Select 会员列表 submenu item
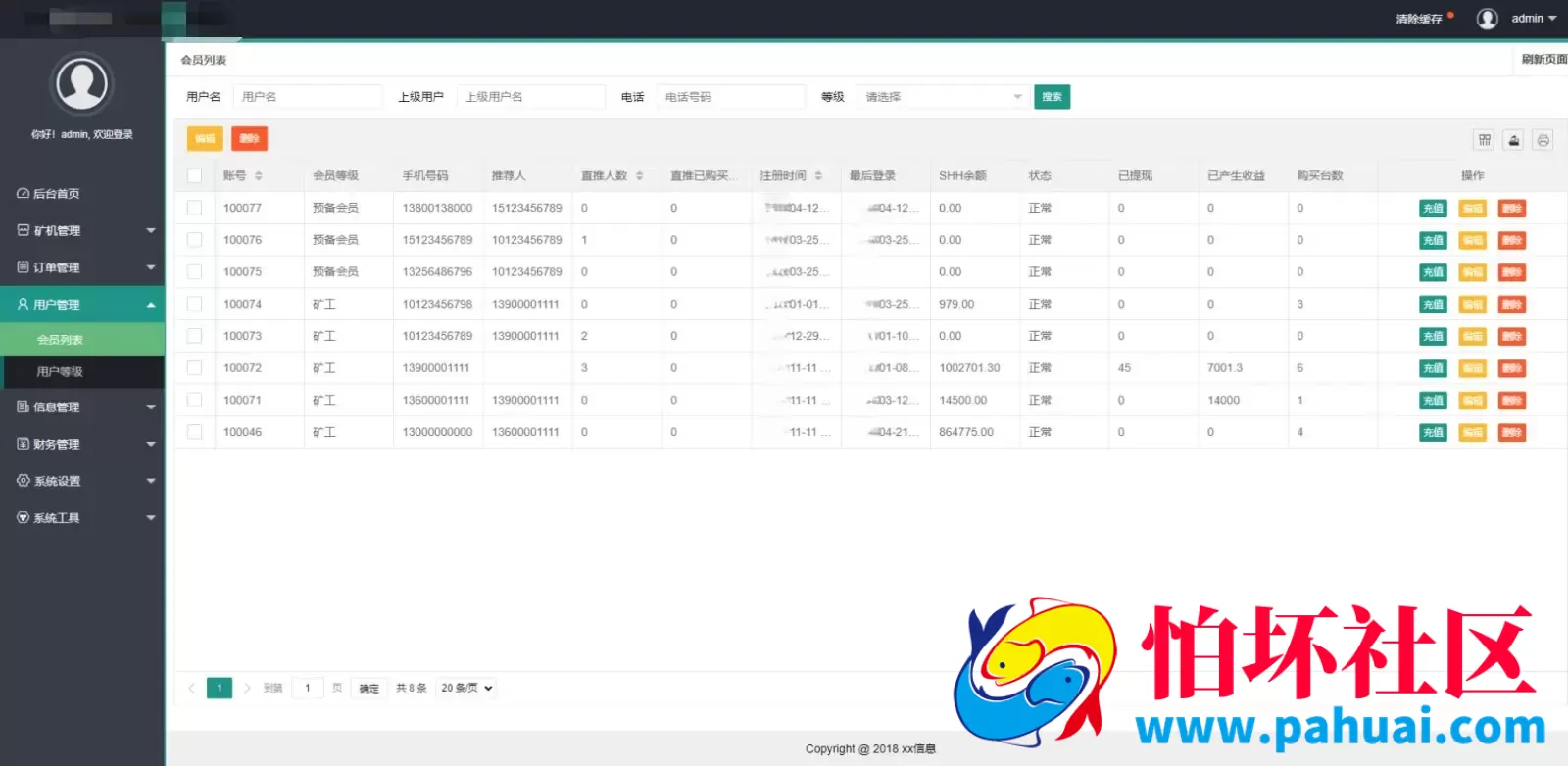1568x766 pixels. click(82, 340)
